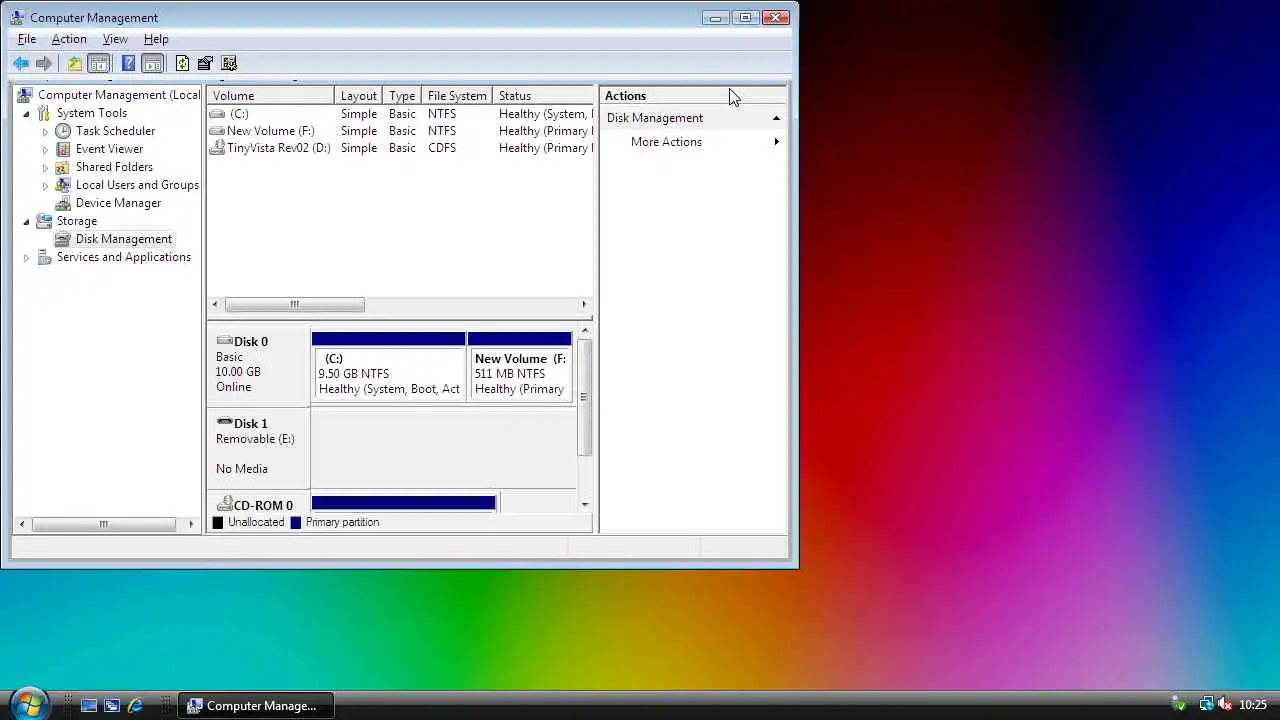Image resolution: width=1280 pixels, height=720 pixels.
Task: Select the Disk Management tree item
Action: point(124,239)
